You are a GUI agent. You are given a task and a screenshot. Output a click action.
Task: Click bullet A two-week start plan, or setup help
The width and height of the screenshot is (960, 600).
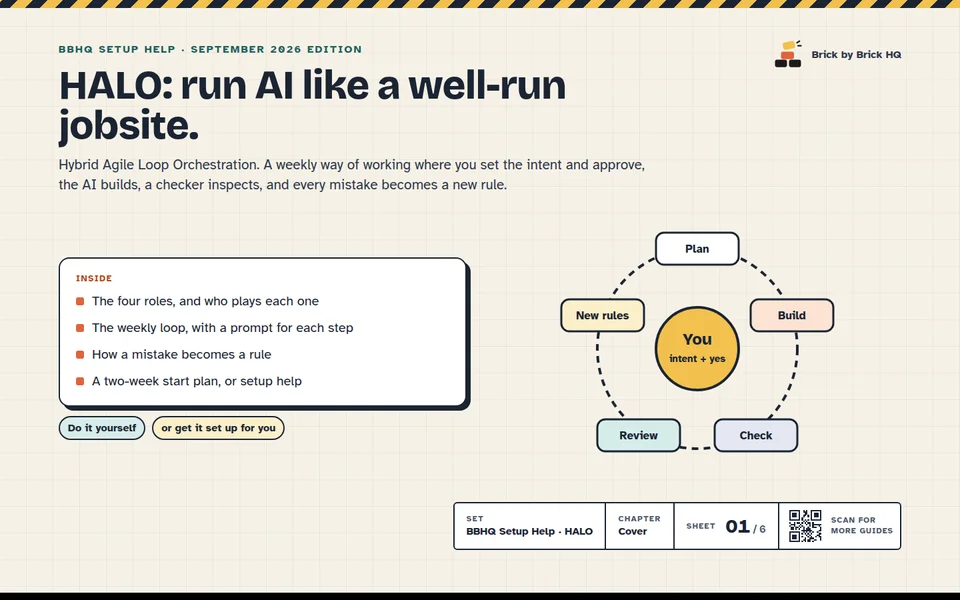coord(197,381)
